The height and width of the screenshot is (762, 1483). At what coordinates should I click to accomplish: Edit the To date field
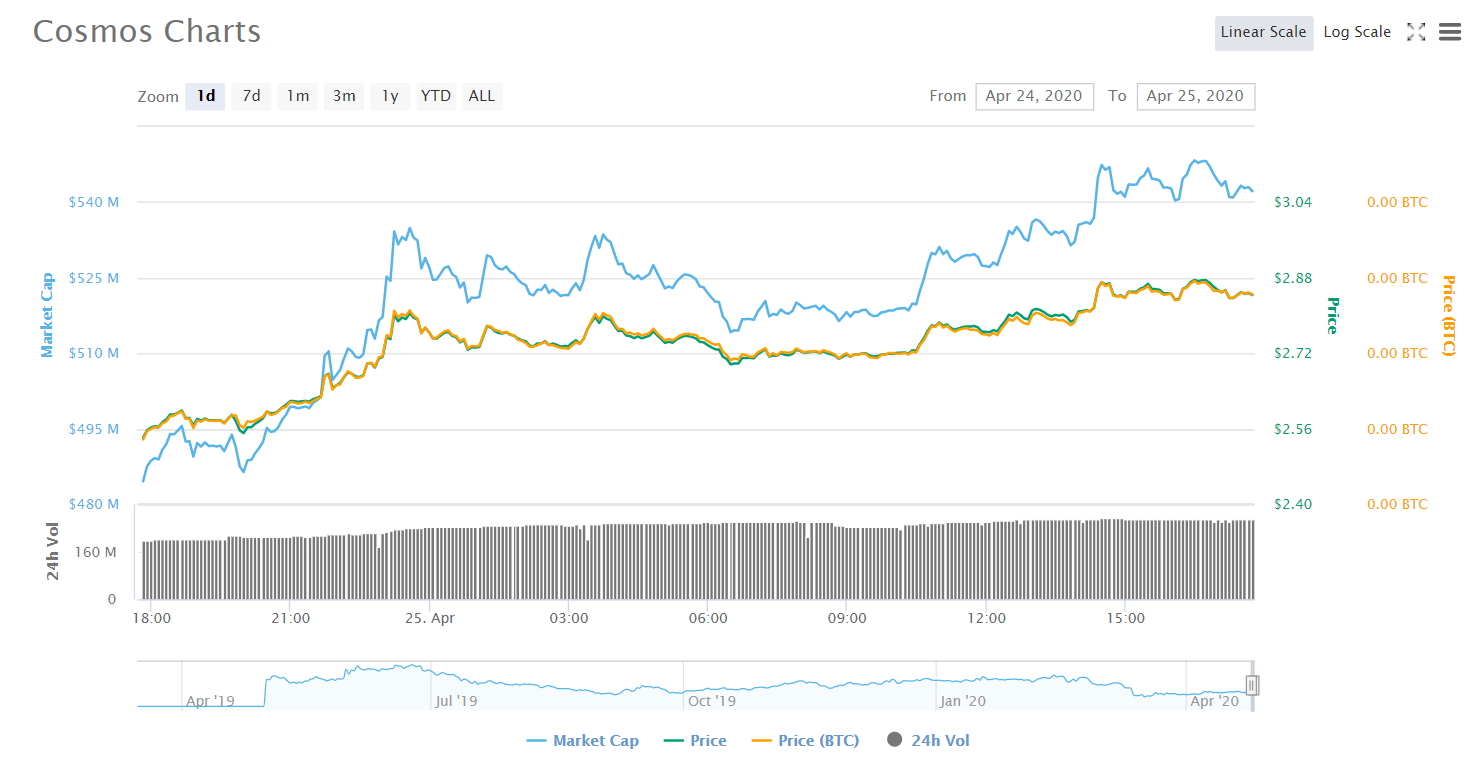tap(1196, 96)
